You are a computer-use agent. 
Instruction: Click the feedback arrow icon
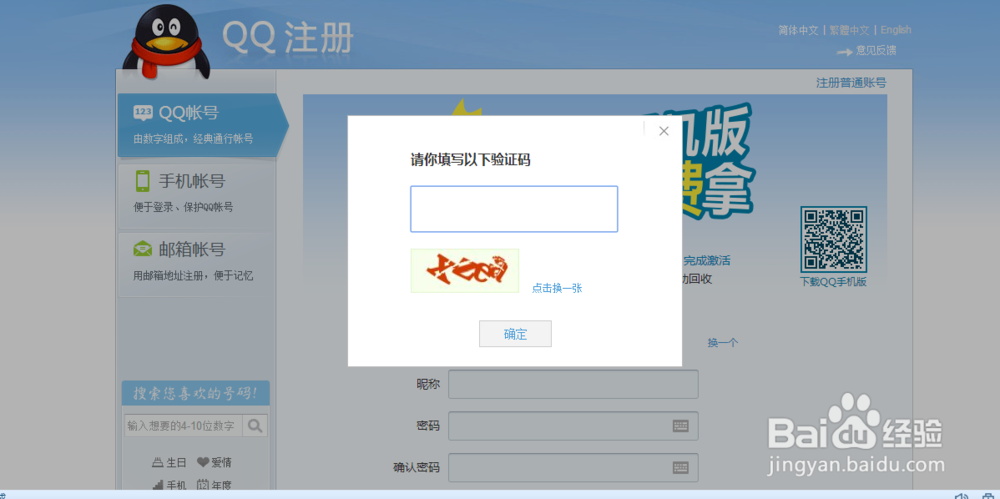click(x=844, y=52)
